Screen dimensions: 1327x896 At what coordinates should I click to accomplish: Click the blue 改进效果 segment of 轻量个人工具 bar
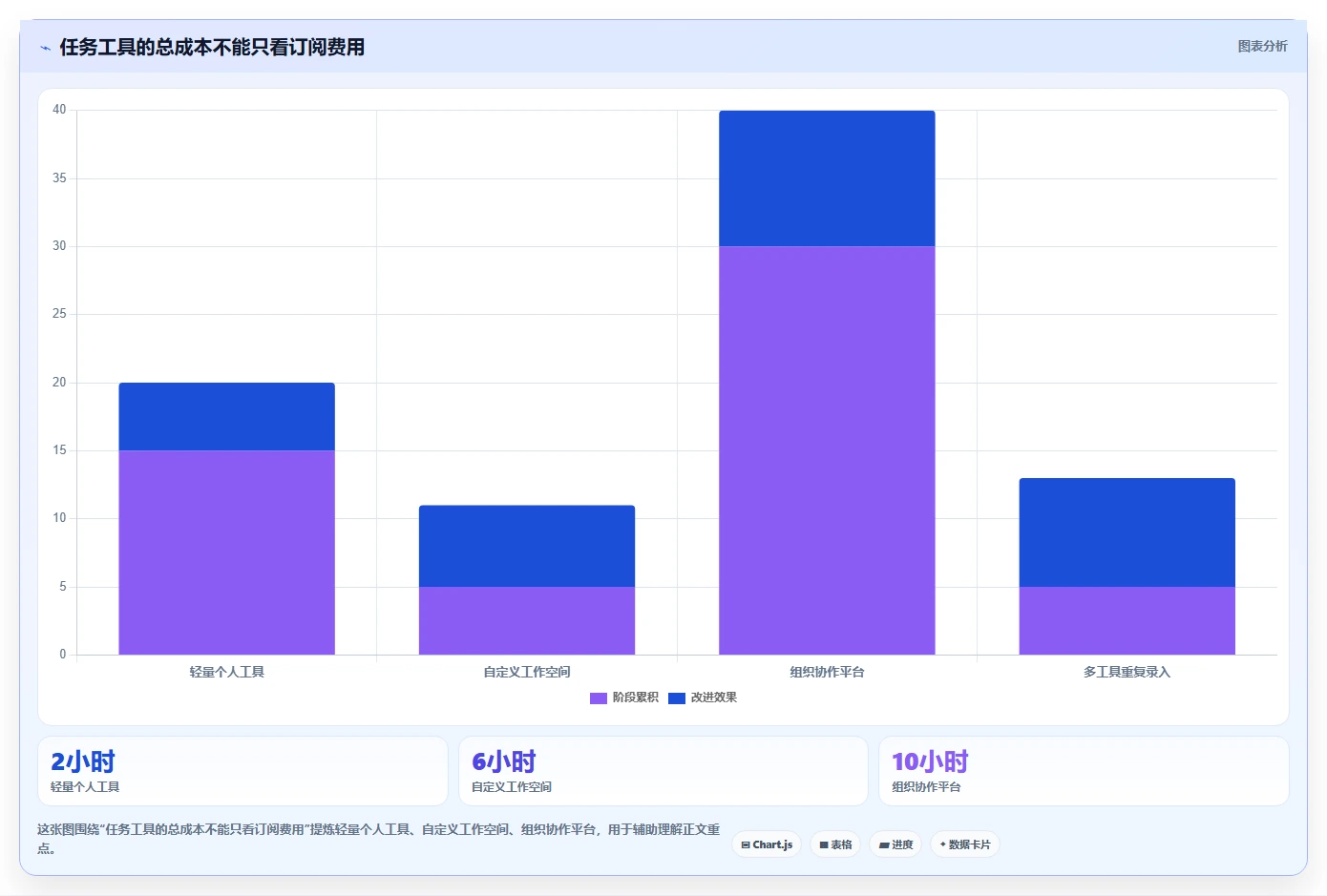tap(226, 416)
